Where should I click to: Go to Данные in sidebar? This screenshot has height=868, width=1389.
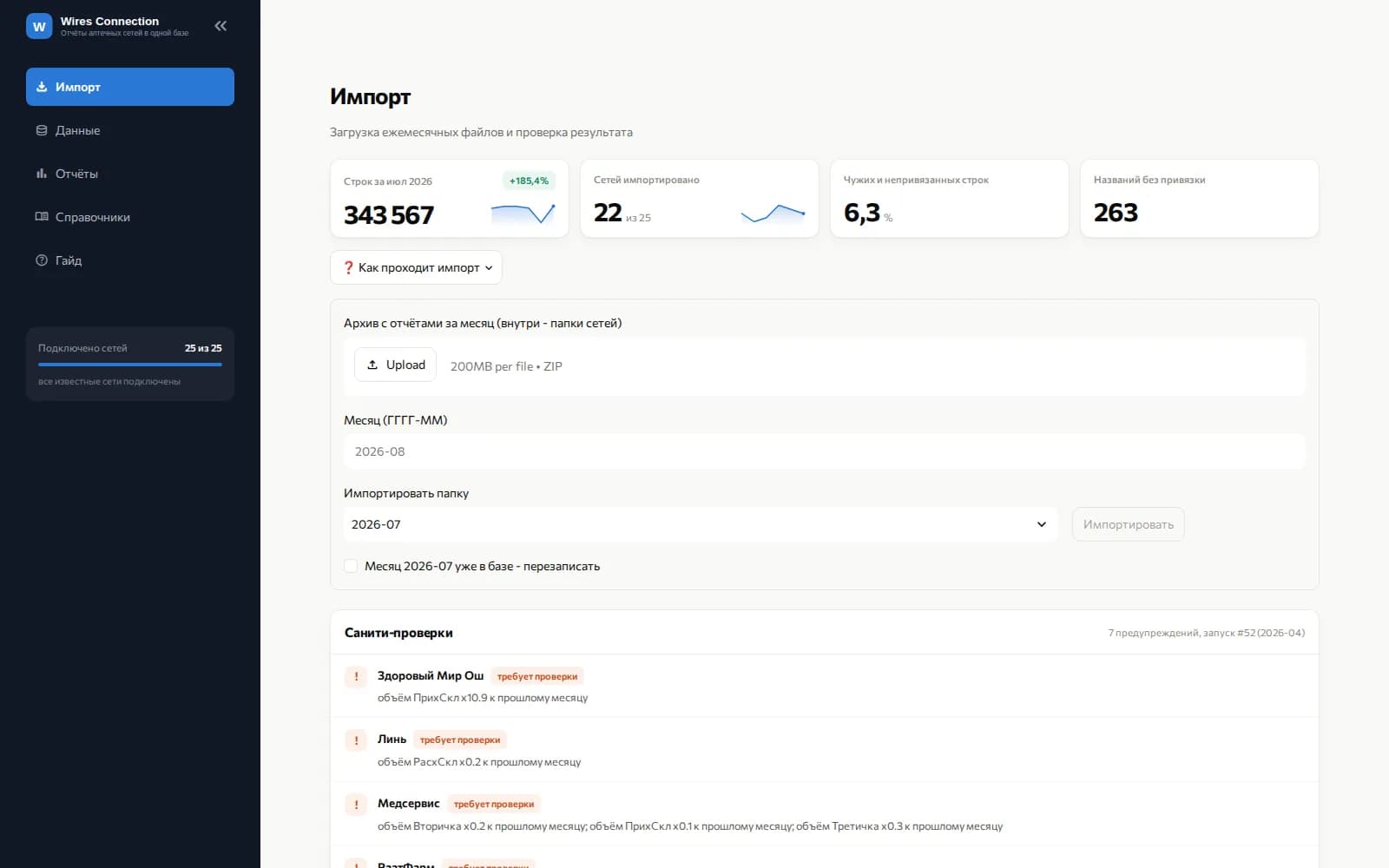click(x=130, y=130)
